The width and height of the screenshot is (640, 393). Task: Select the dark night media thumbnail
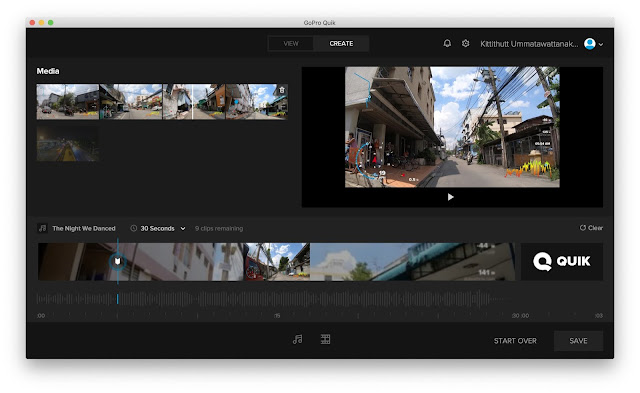click(68, 144)
